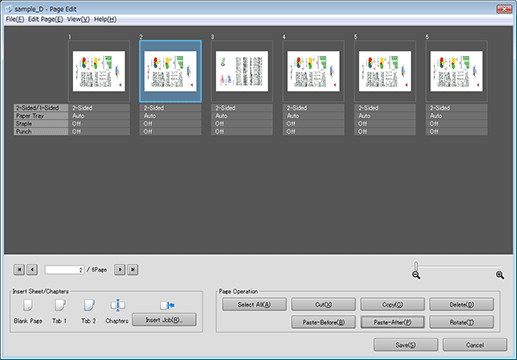Open the View menu

pyautogui.click(x=78, y=19)
